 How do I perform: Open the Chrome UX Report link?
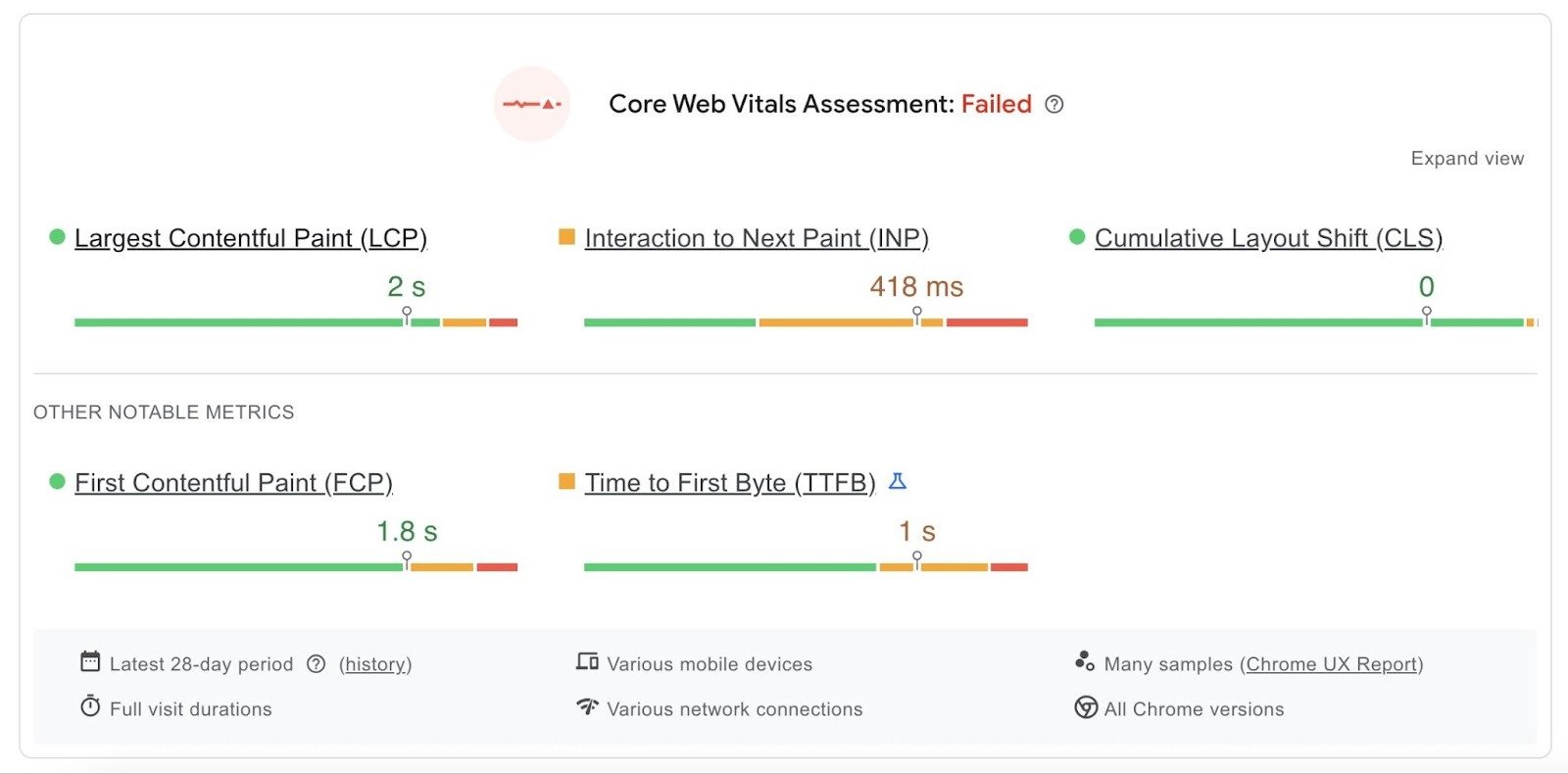[1333, 663]
